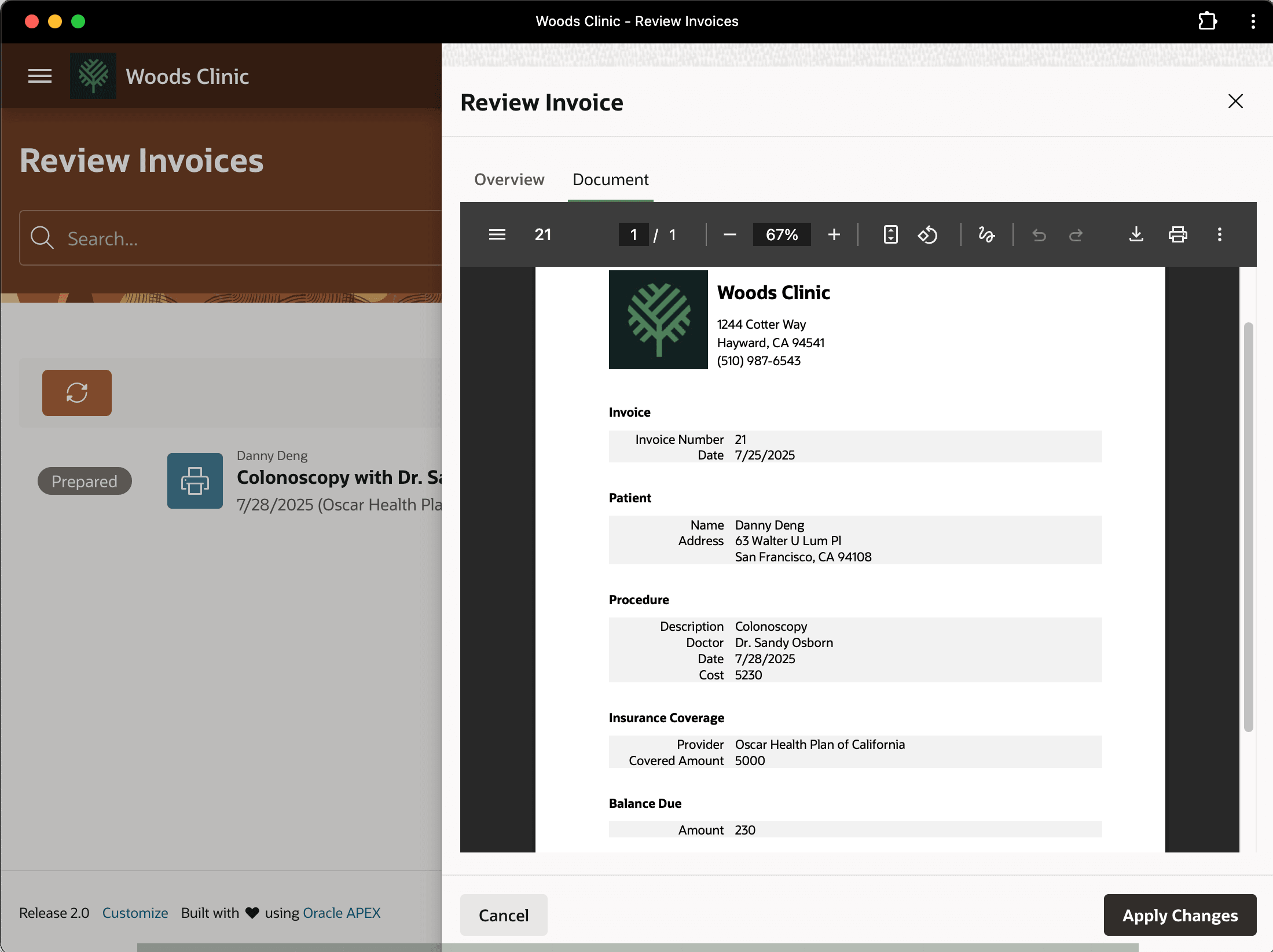Click the document title 21 in PDF toolbar
The image size is (1273, 952).
click(543, 234)
